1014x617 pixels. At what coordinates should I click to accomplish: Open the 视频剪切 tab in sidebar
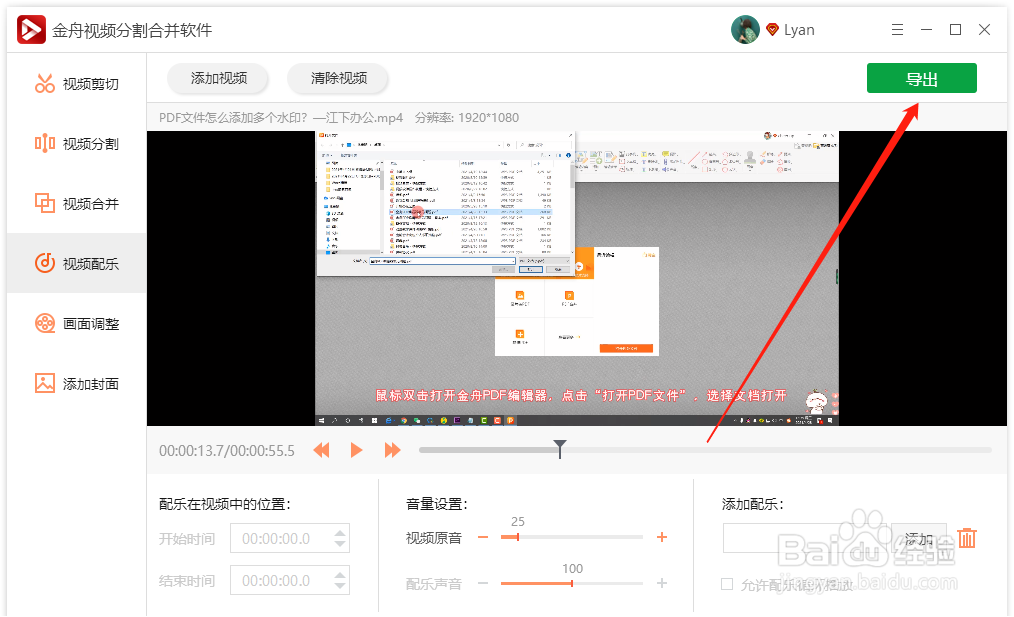[x=76, y=83]
